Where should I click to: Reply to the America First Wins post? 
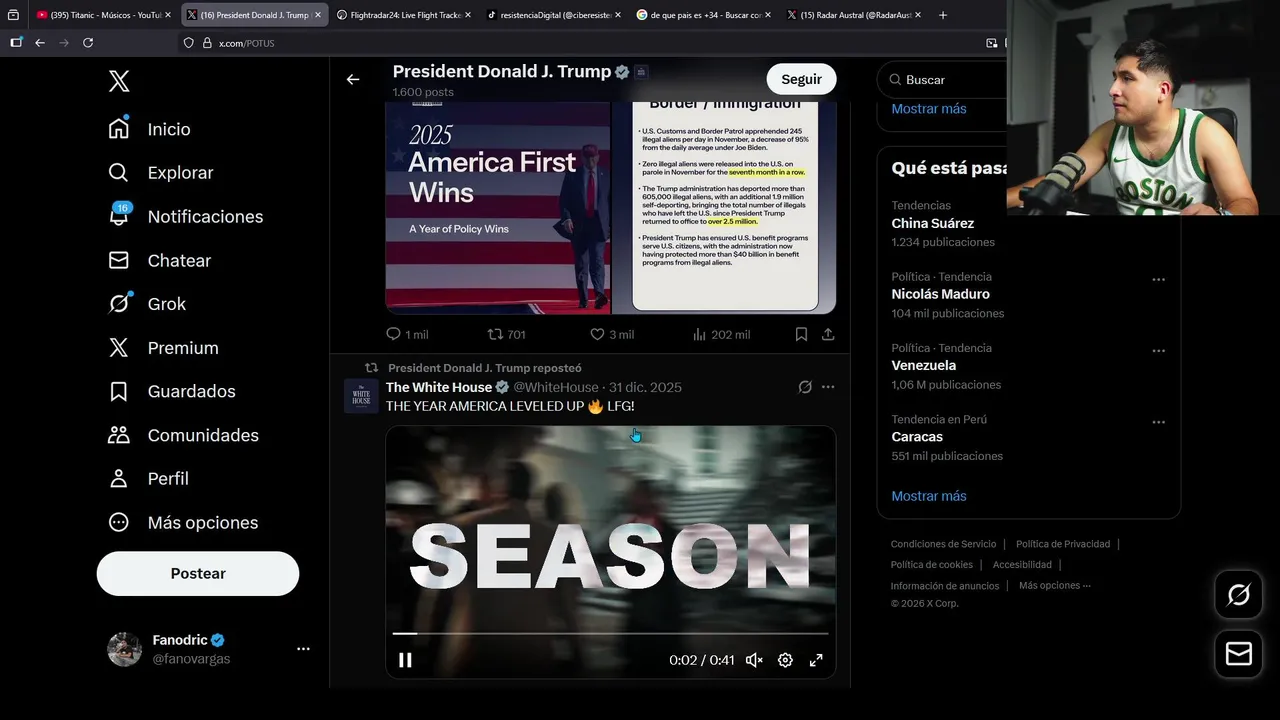pos(407,334)
